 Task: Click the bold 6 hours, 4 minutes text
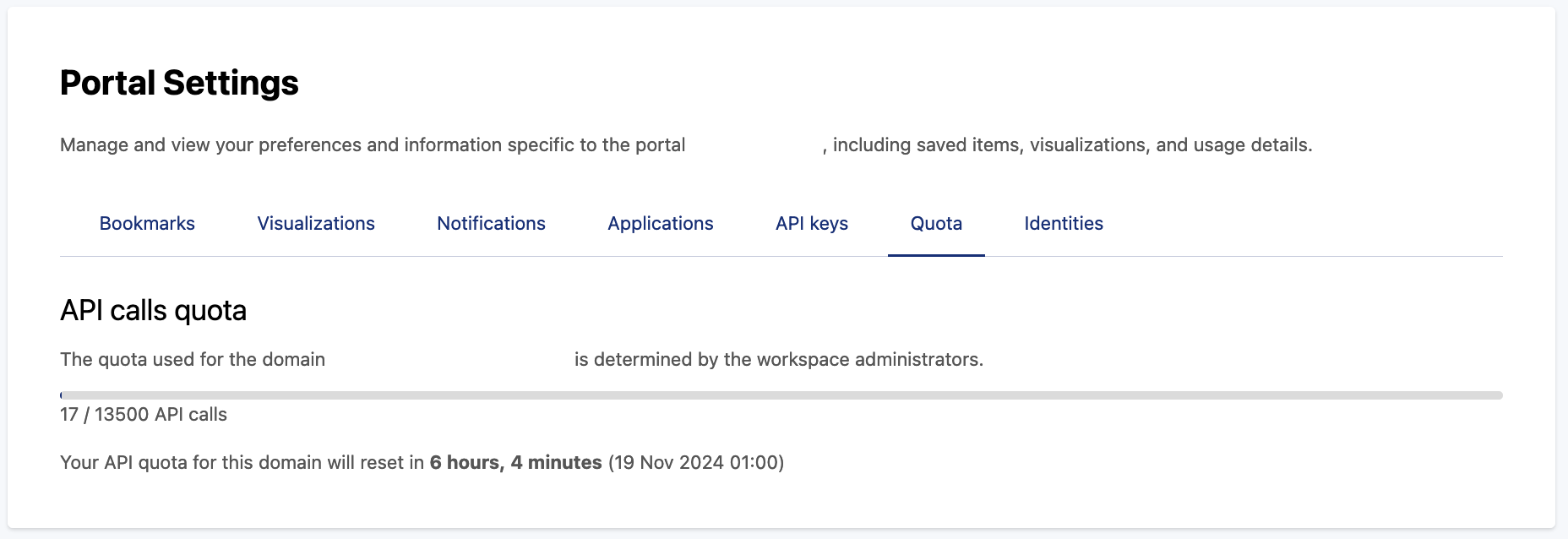(x=515, y=463)
